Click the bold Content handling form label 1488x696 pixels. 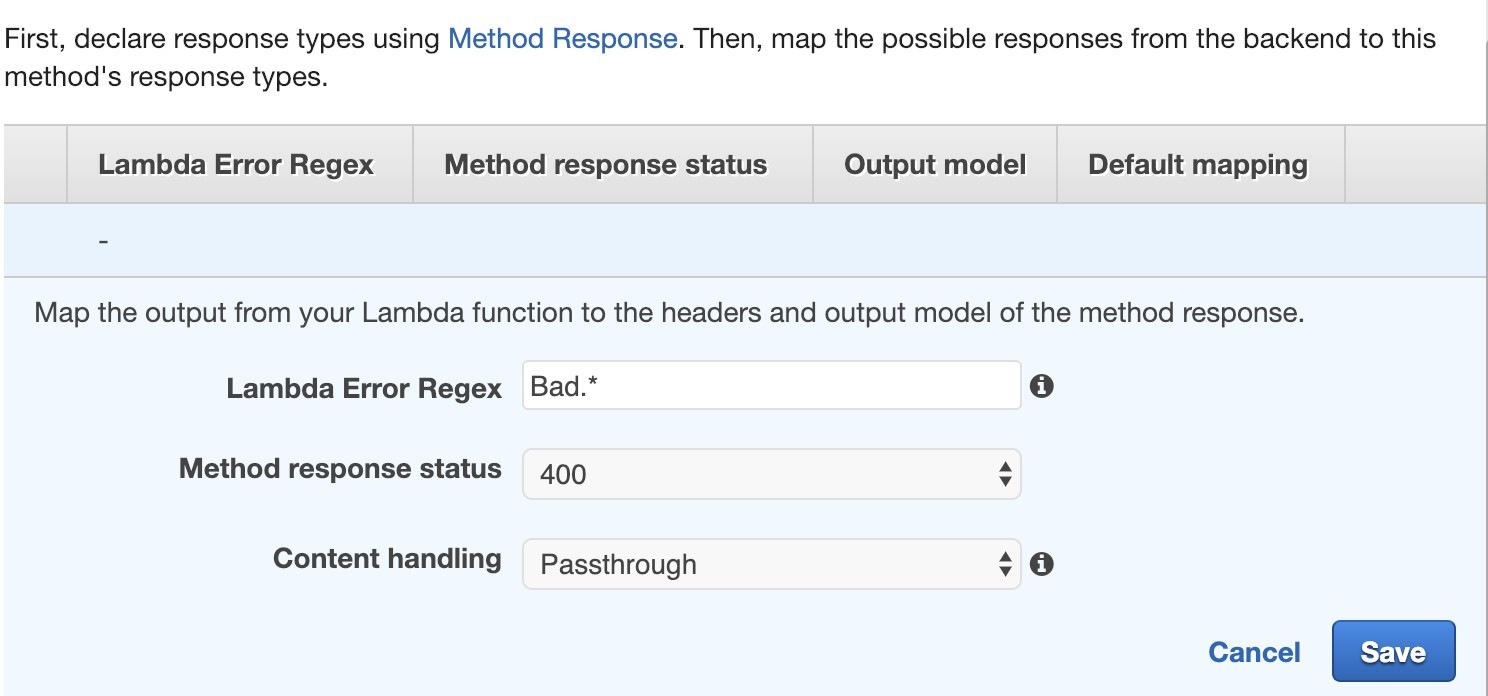(387, 558)
